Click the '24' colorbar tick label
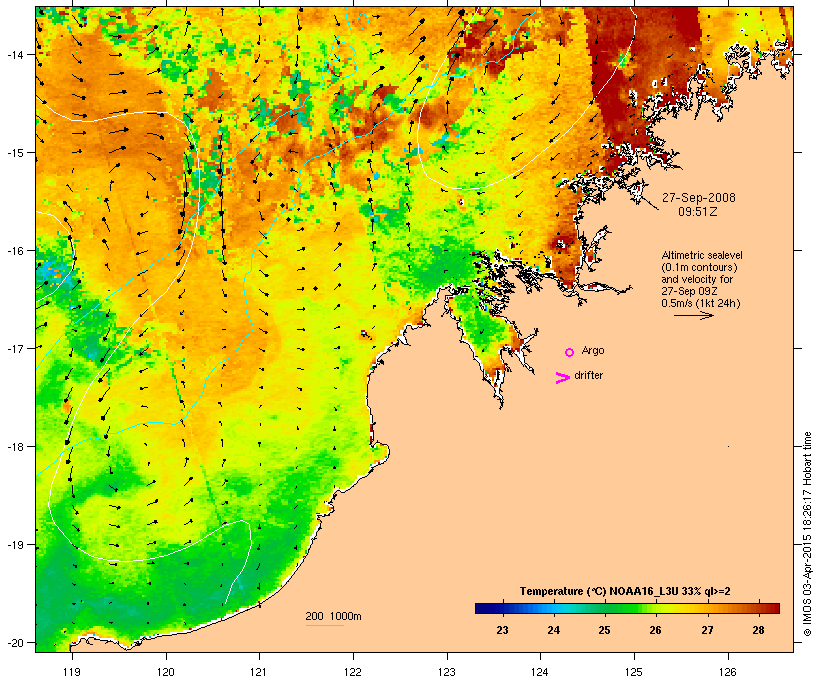Viewport: 820px width, 680px height. click(553, 630)
